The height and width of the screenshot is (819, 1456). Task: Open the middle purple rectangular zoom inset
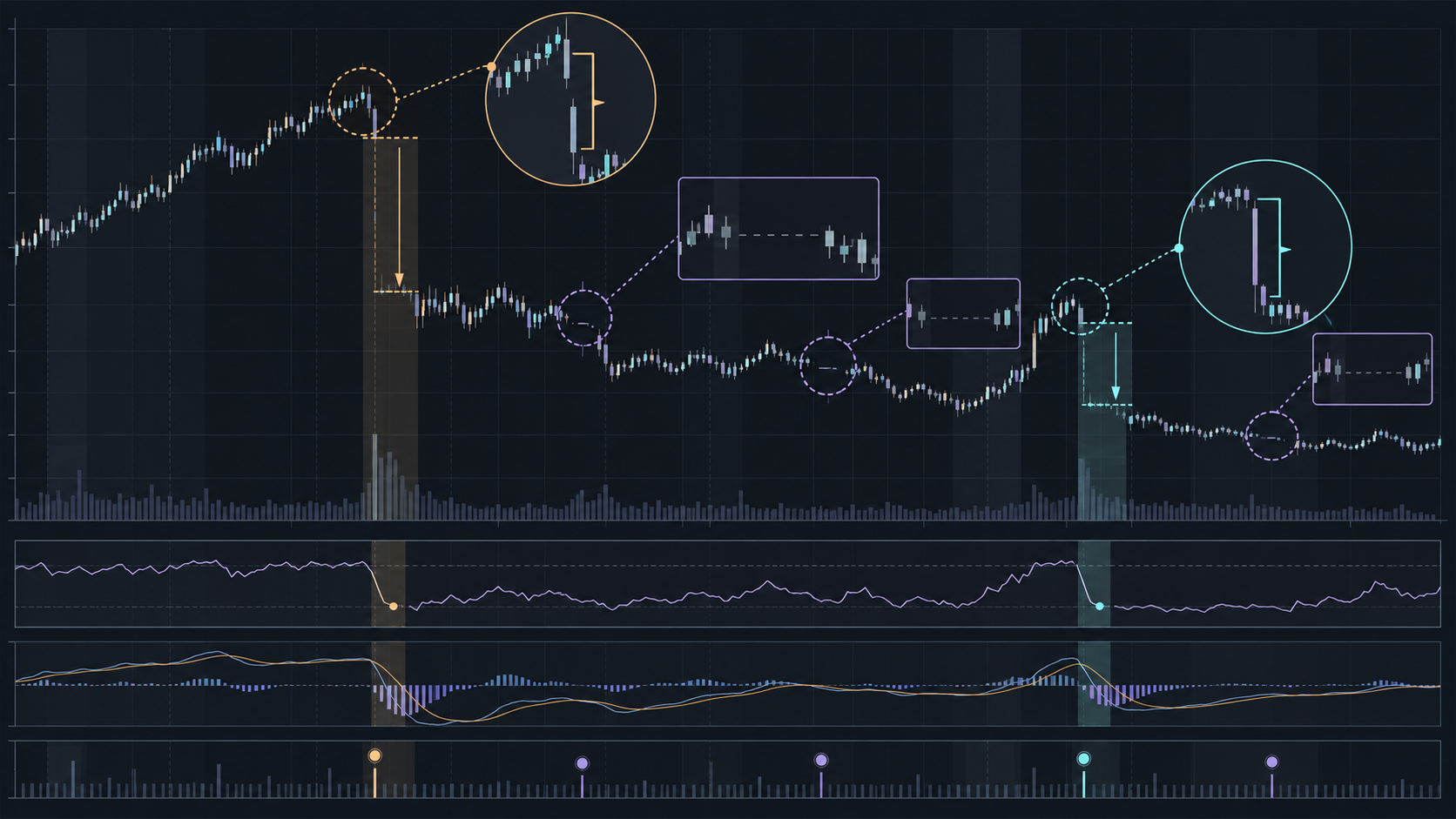point(963,313)
